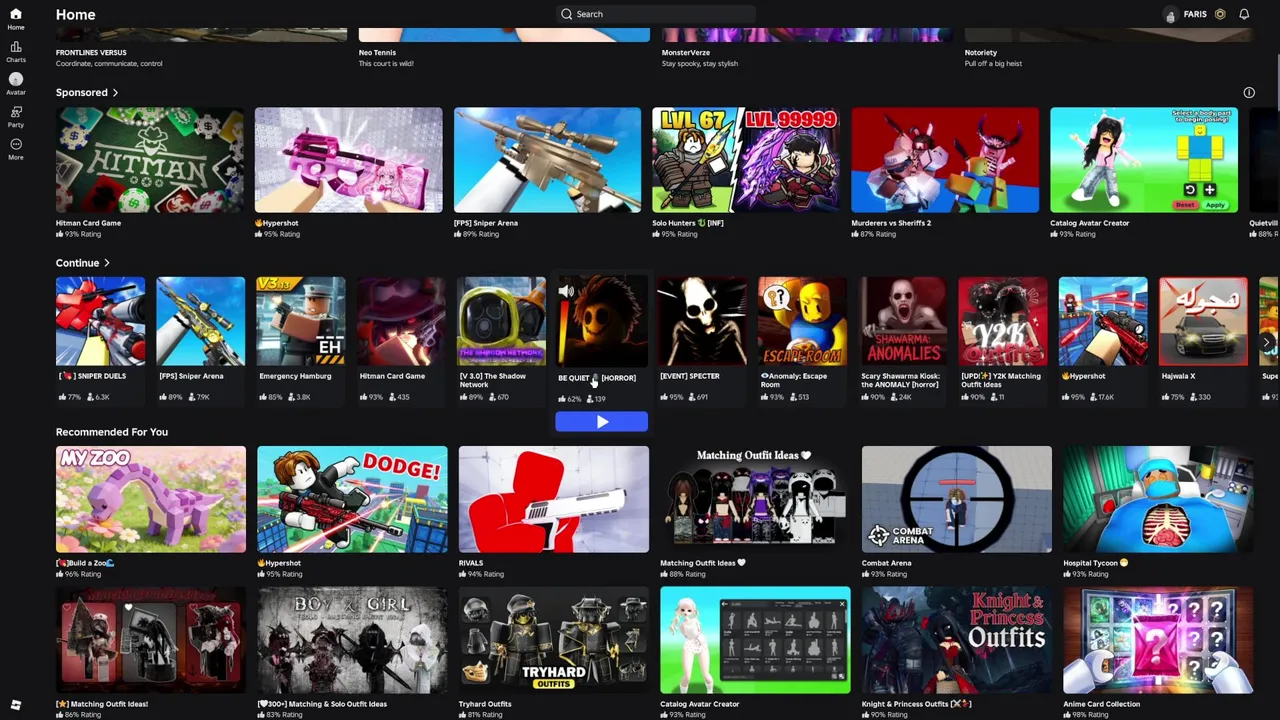Viewport: 1280px width, 720px height.
Task: Open Murderers vs Sheriffs 2 card
Action: [x=944, y=160]
